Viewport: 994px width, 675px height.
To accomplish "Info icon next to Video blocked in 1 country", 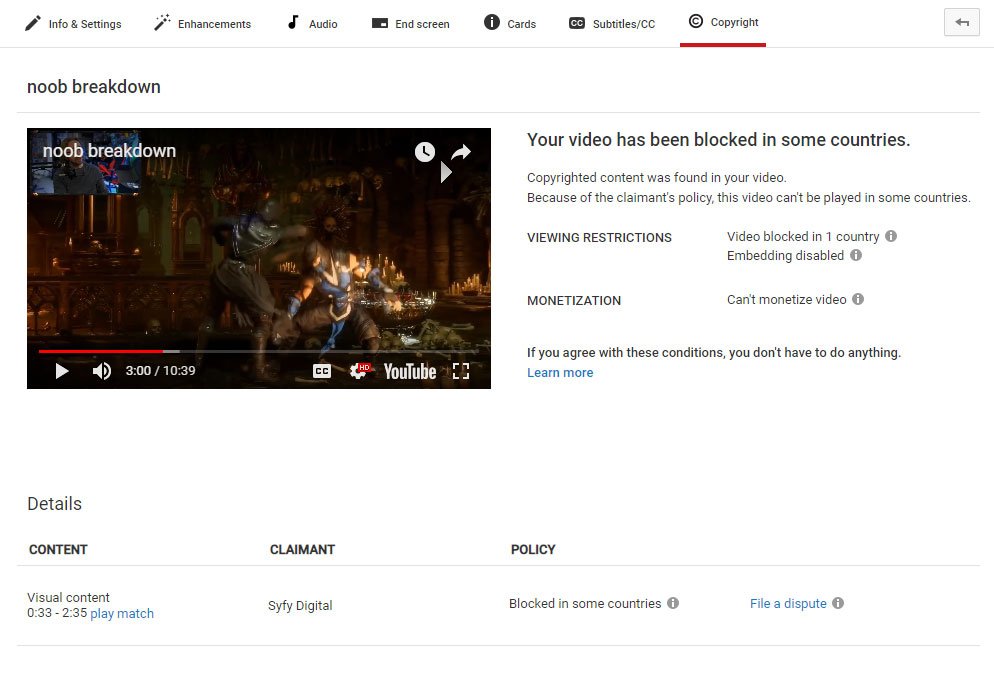I will point(891,236).
